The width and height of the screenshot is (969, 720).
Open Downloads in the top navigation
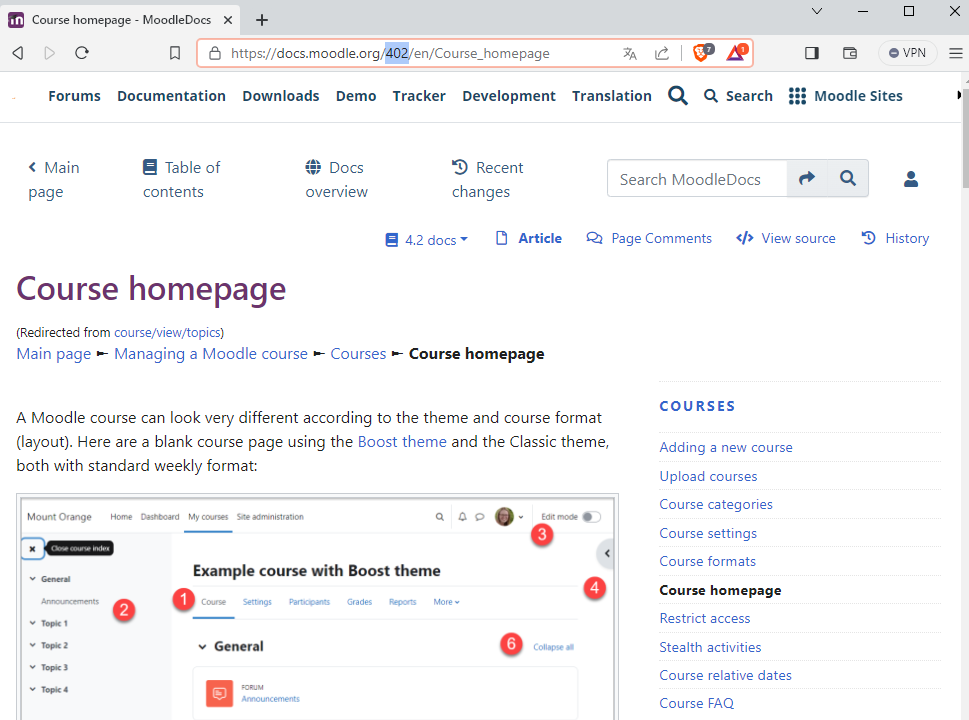pos(281,96)
